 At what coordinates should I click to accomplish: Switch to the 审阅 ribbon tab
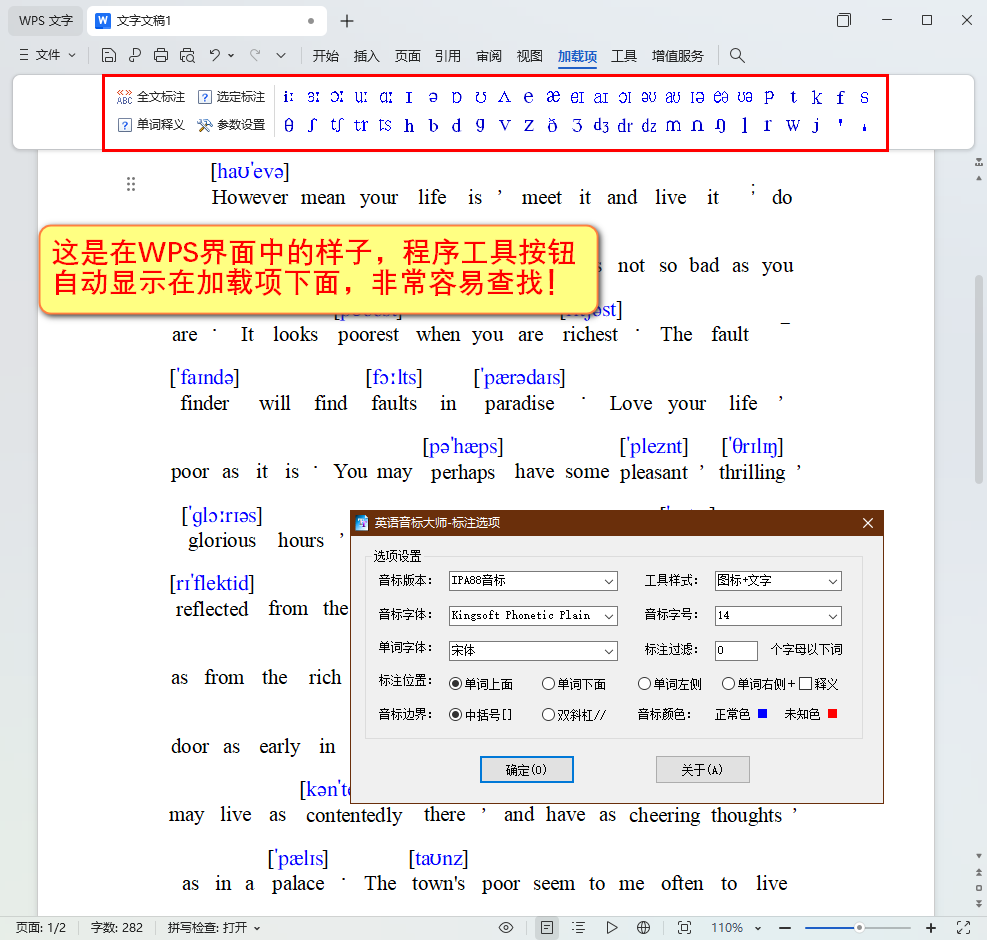488,56
